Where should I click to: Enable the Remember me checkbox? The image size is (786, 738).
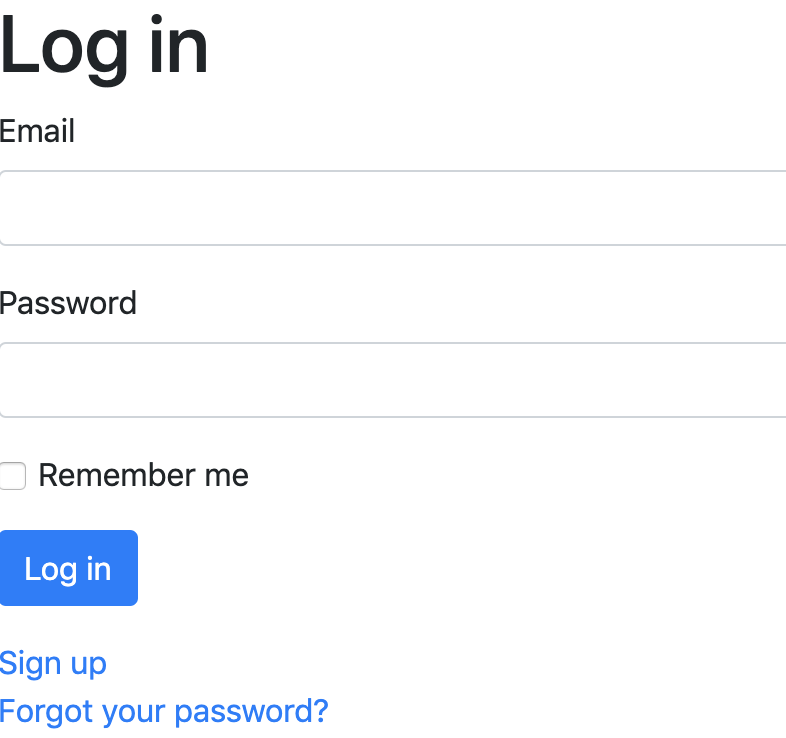pyautogui.click(x=13, y=476)
